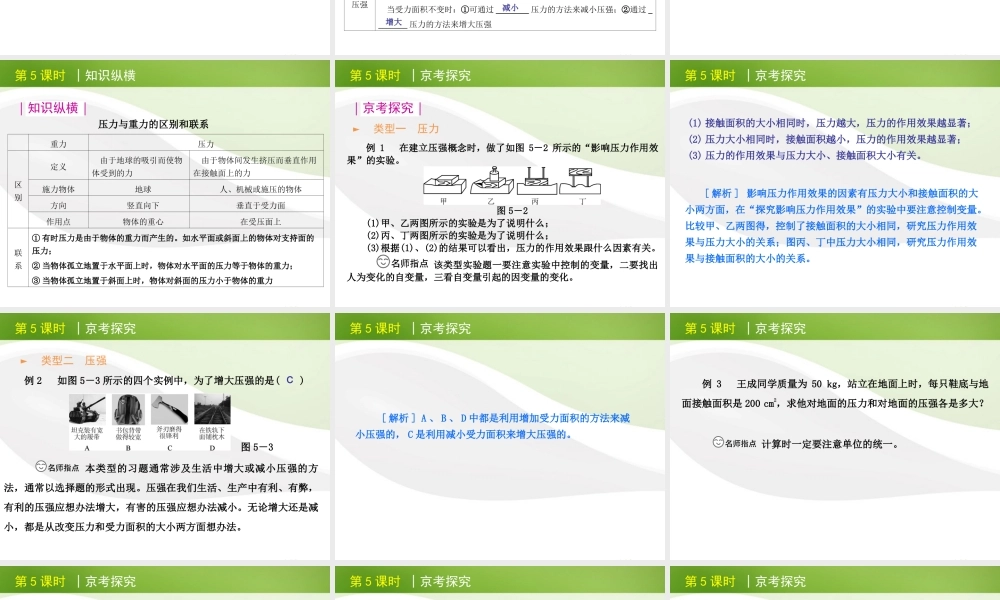The height and width of the screenshot is (600, 1000).
Task: Click the blue line '(1) 接触面积的大小相同时'
Action: pos(829,123)
